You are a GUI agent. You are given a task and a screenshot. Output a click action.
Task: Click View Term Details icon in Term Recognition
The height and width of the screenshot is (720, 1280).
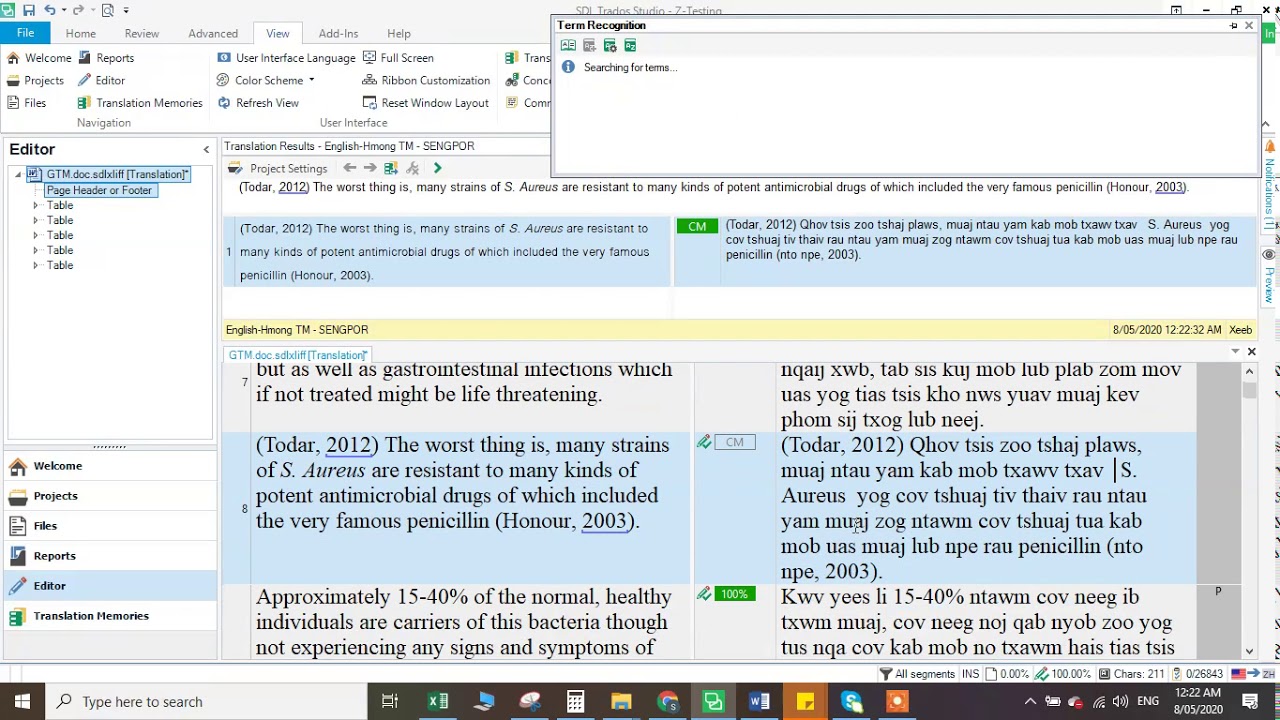[568, 45]
